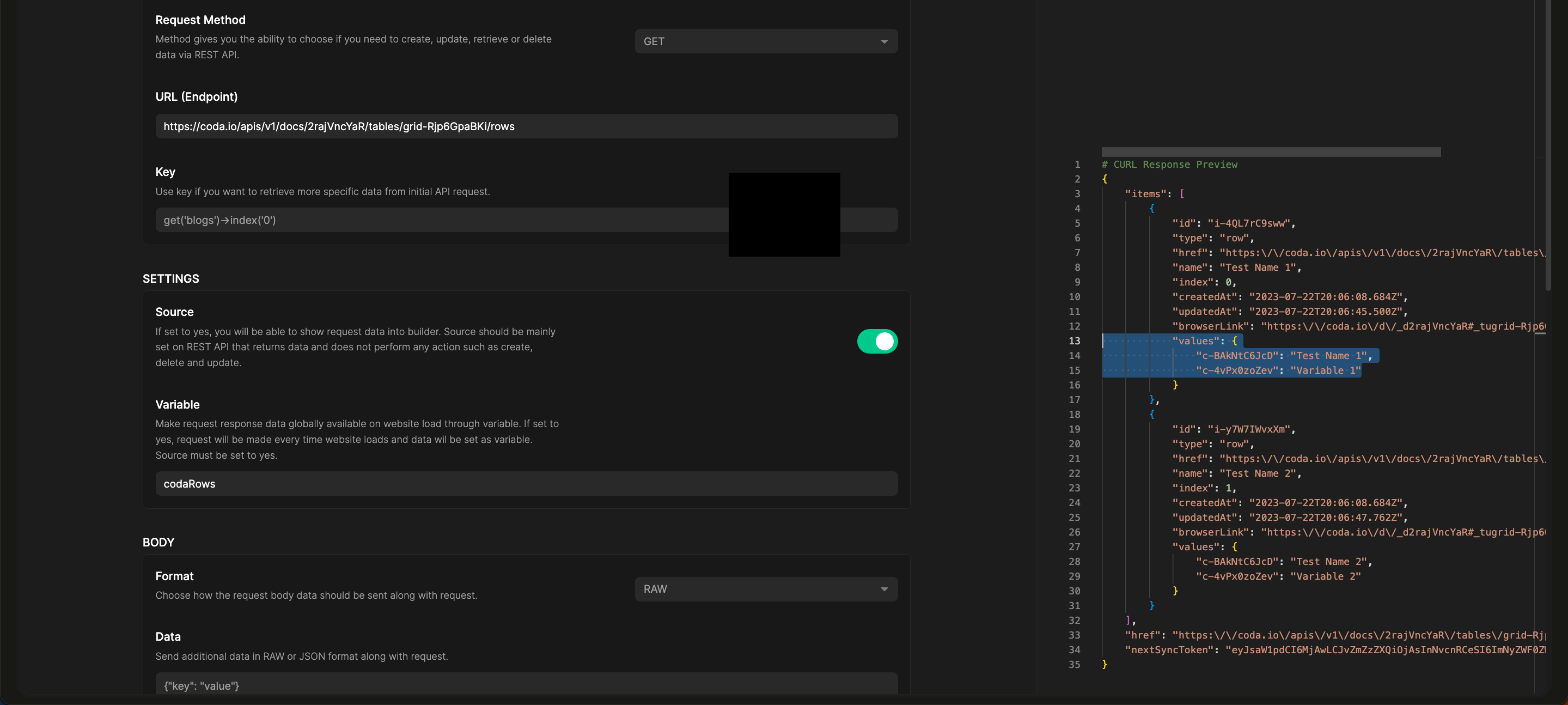Click the "c-BAkNtC6JcD": "Test Name 1" line
1568x705 pixels.
(1284, 356)
